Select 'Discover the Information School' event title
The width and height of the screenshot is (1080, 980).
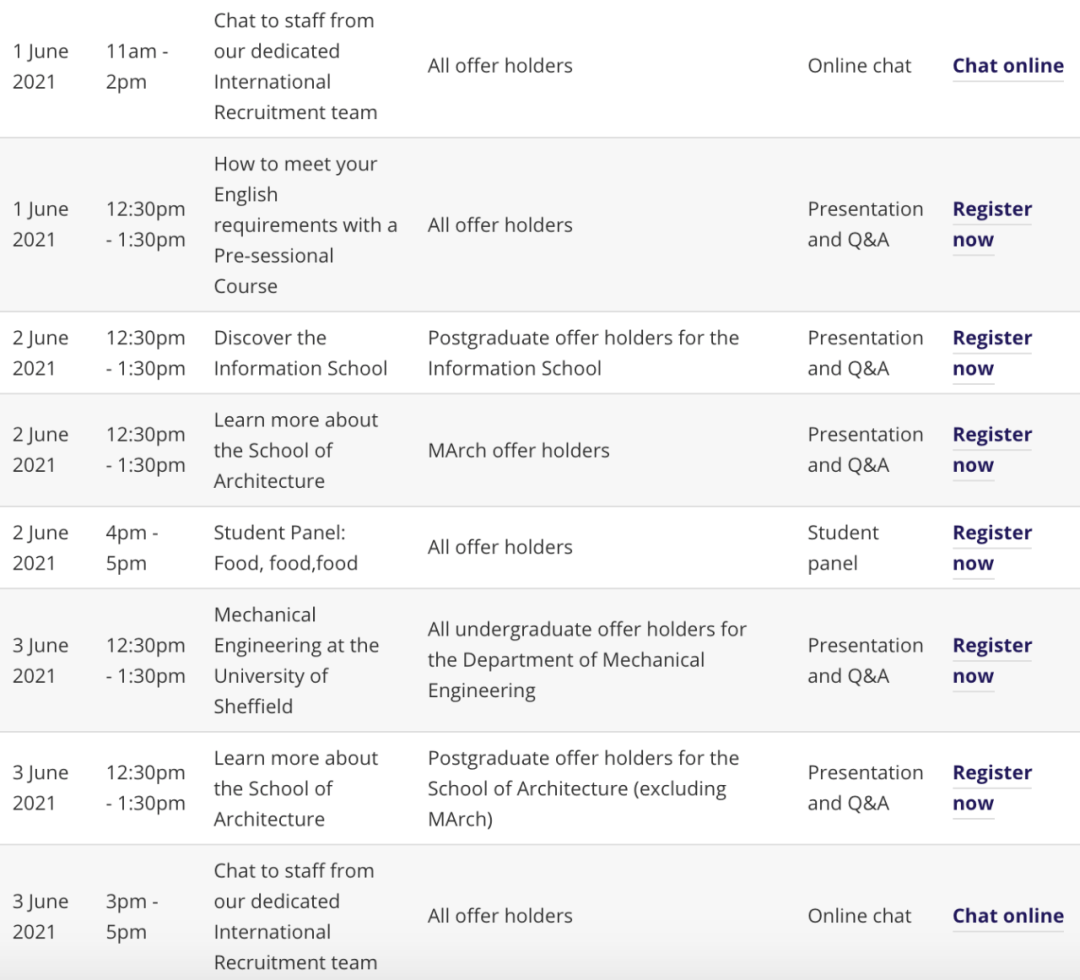point(300,353)
